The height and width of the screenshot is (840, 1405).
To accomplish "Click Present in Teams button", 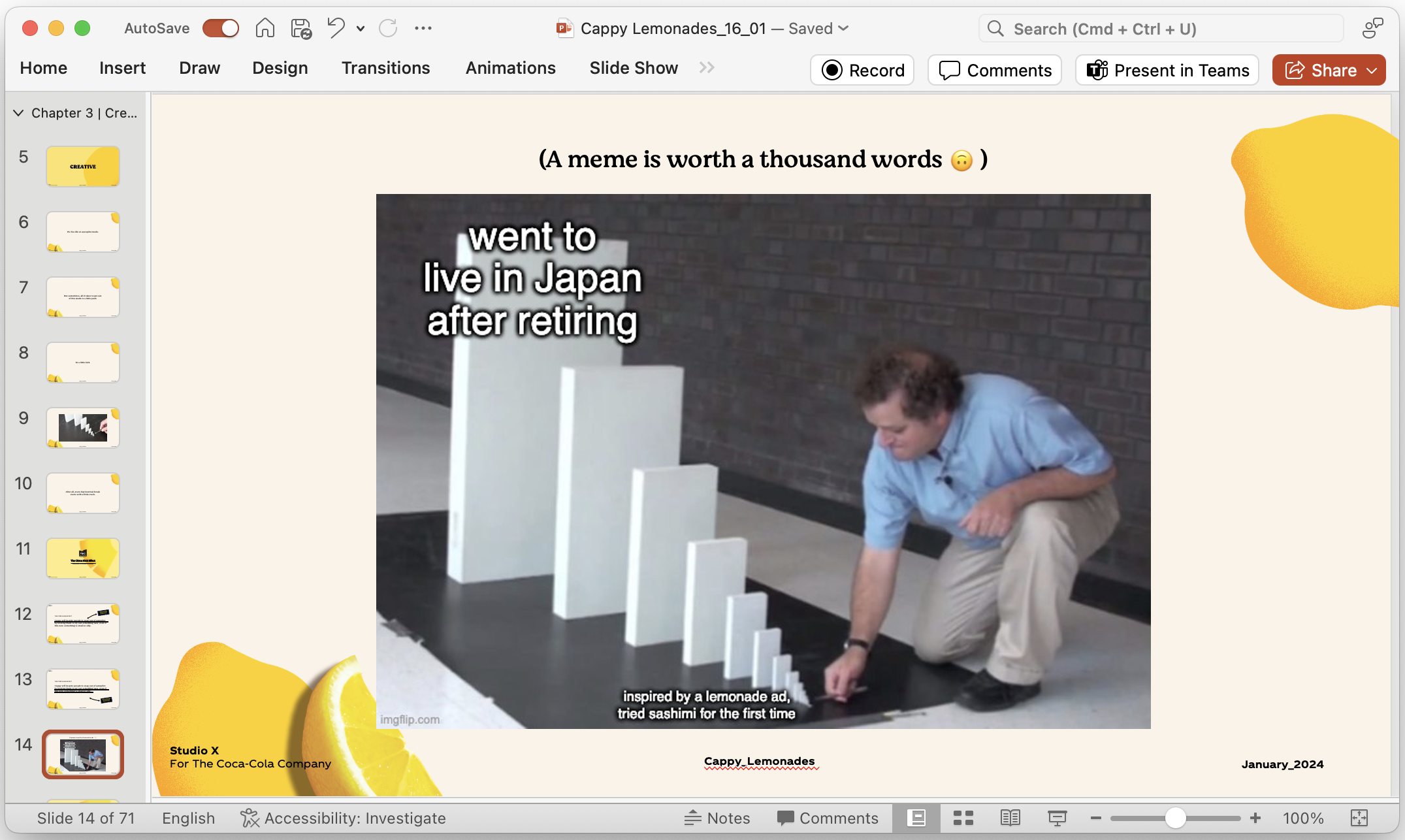I will [x=1167, y=70].
